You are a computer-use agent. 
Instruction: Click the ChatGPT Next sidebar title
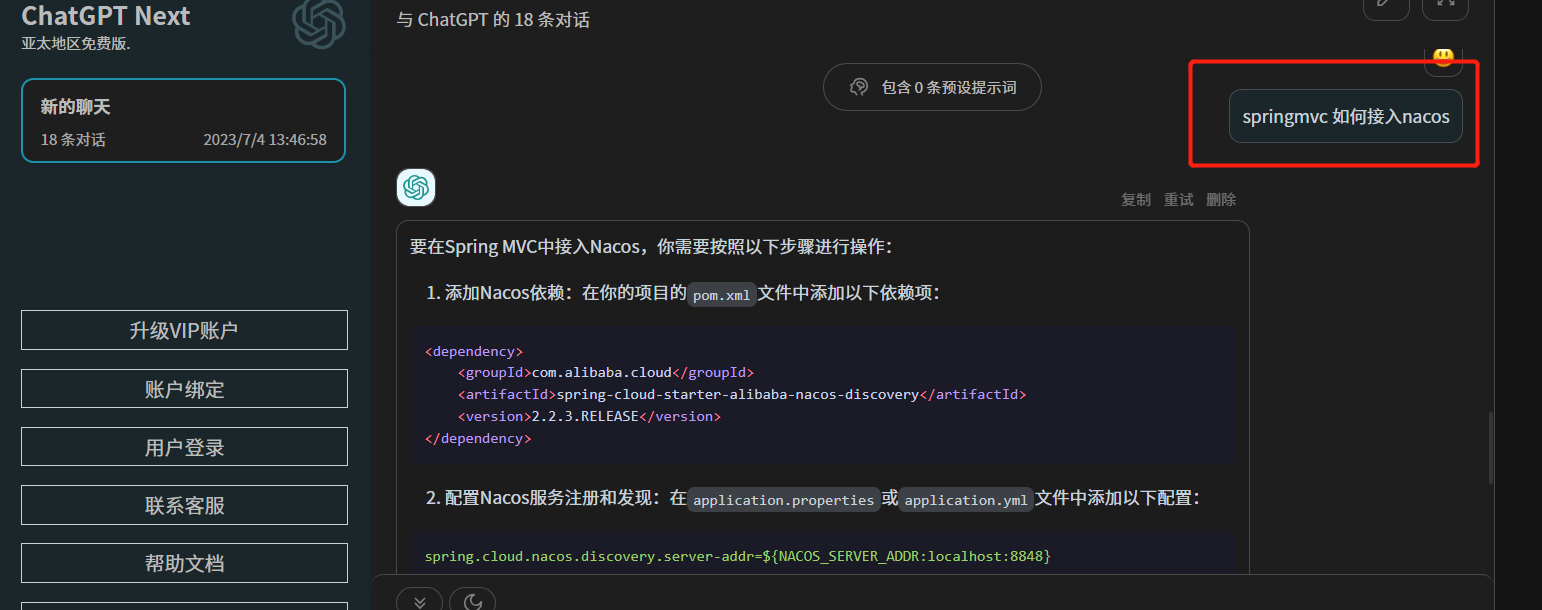pyautogui.click(x=106, y=16)
